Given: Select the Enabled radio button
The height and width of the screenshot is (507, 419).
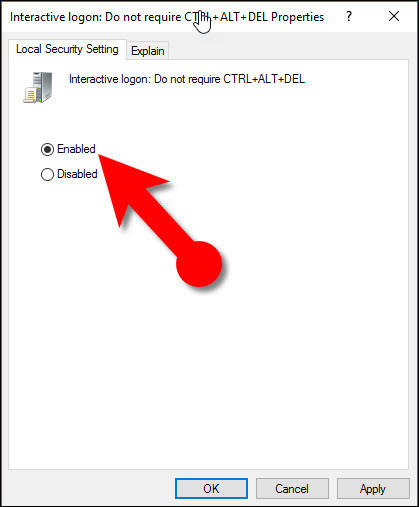Looking at the screenshot, I should 47,149.
